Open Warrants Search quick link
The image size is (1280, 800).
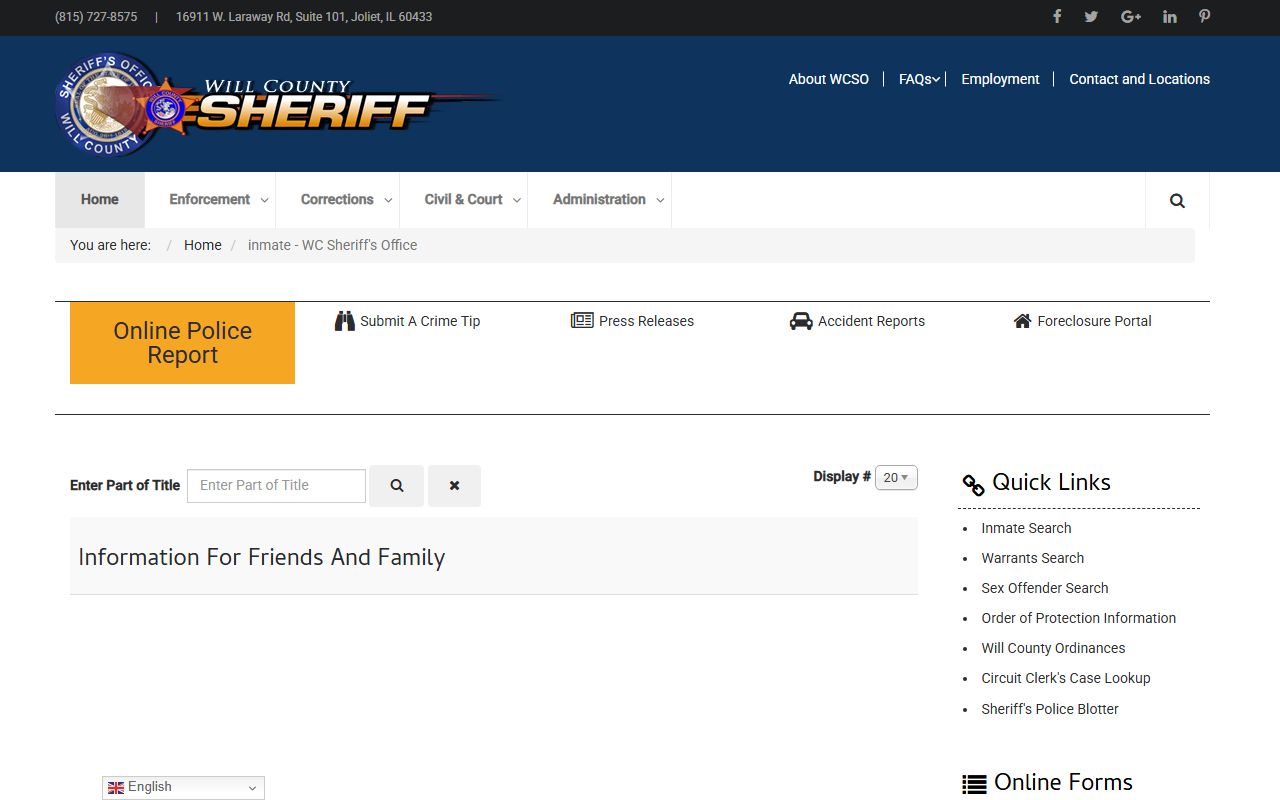click(x=1032, y=558)
